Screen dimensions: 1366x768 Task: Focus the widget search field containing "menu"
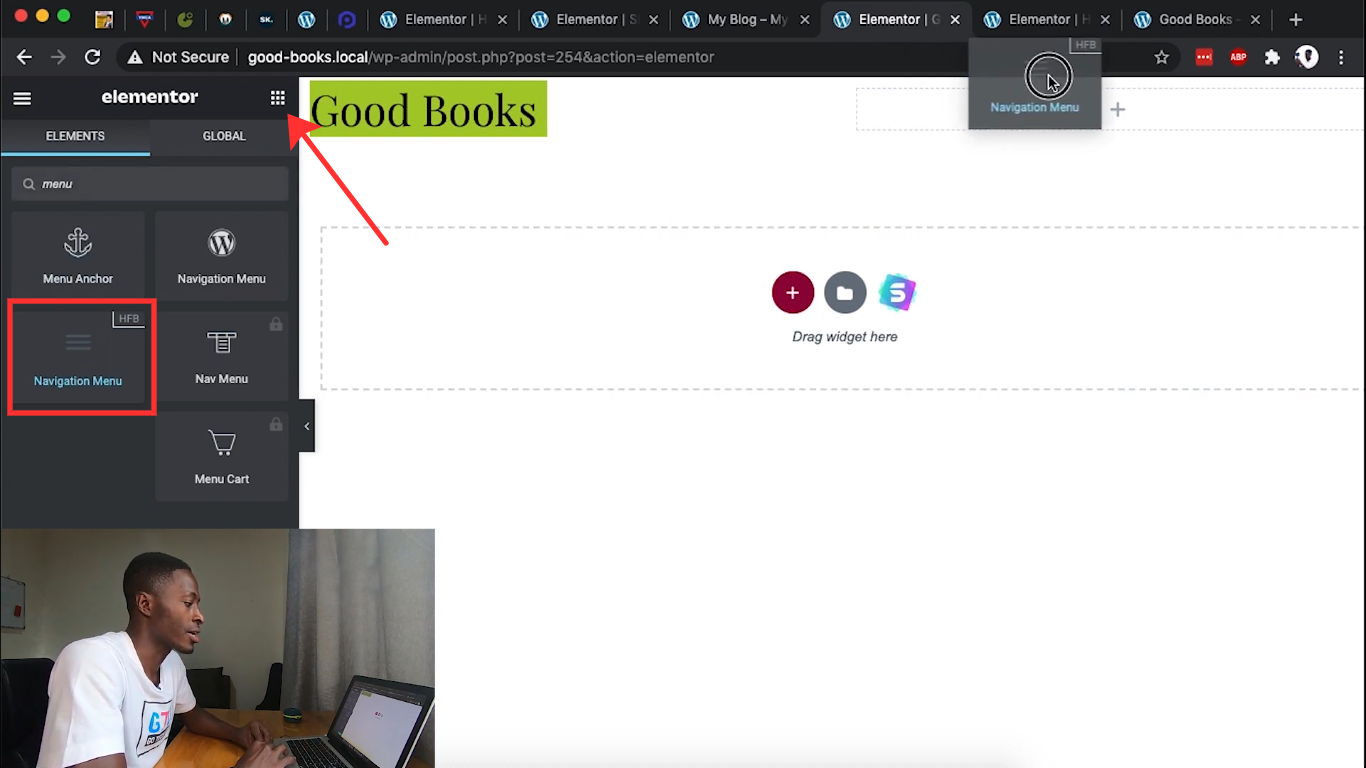pyautogui.click(x=150, y=184)
